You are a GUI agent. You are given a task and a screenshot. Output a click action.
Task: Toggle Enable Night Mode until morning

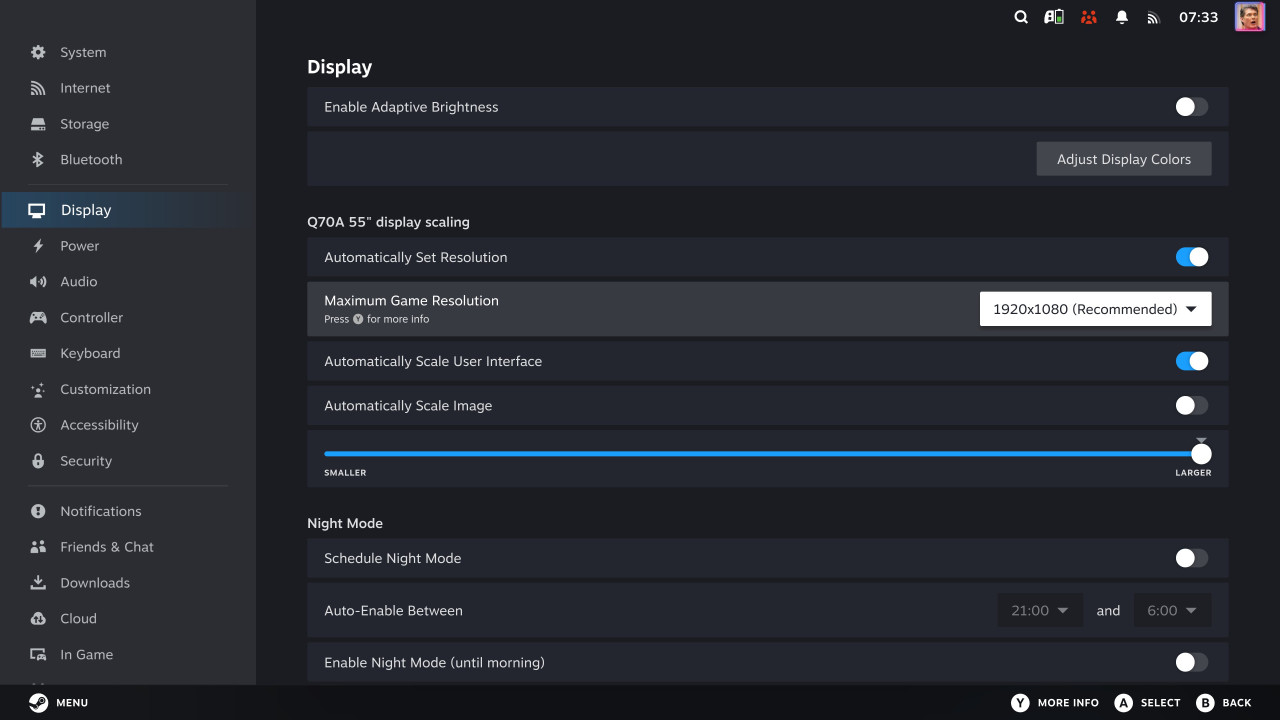(x=1192, y=662)
